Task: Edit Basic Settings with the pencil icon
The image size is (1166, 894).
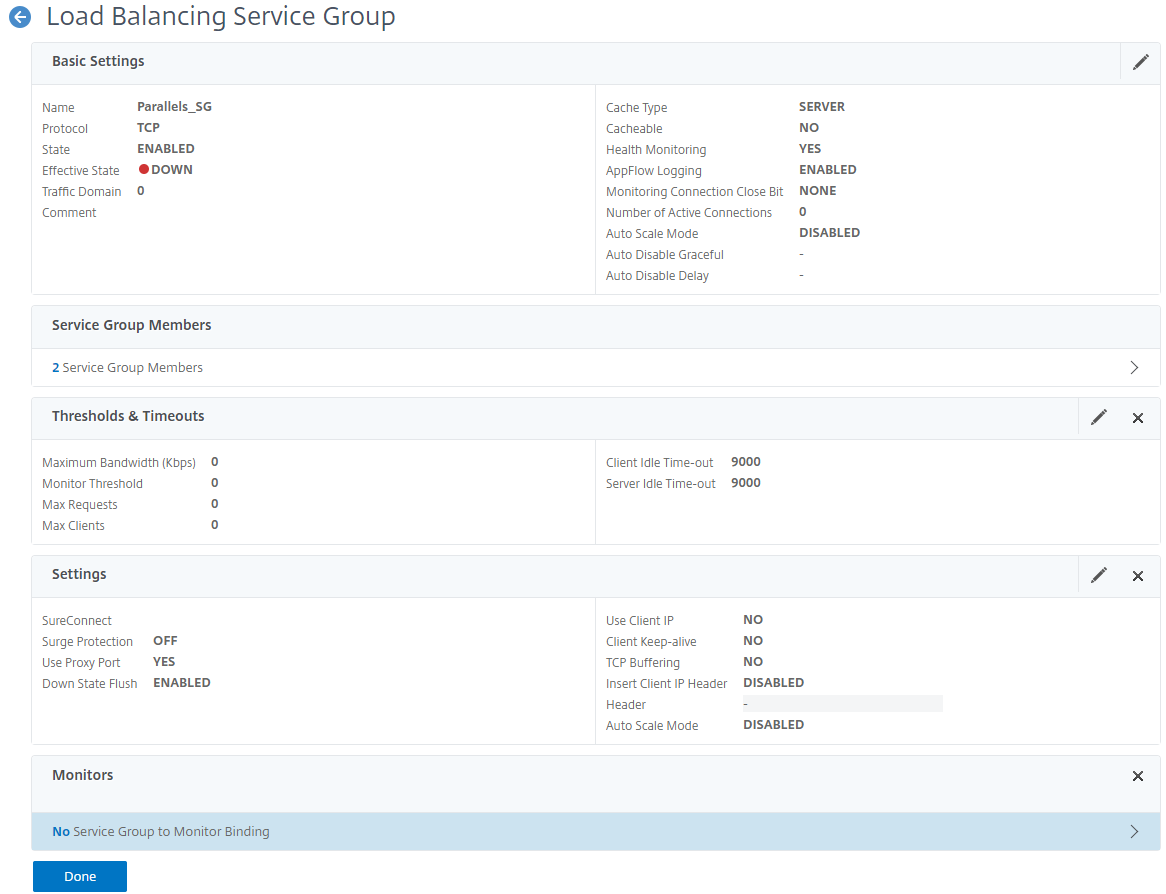Action: click(x=1140, y=62)
